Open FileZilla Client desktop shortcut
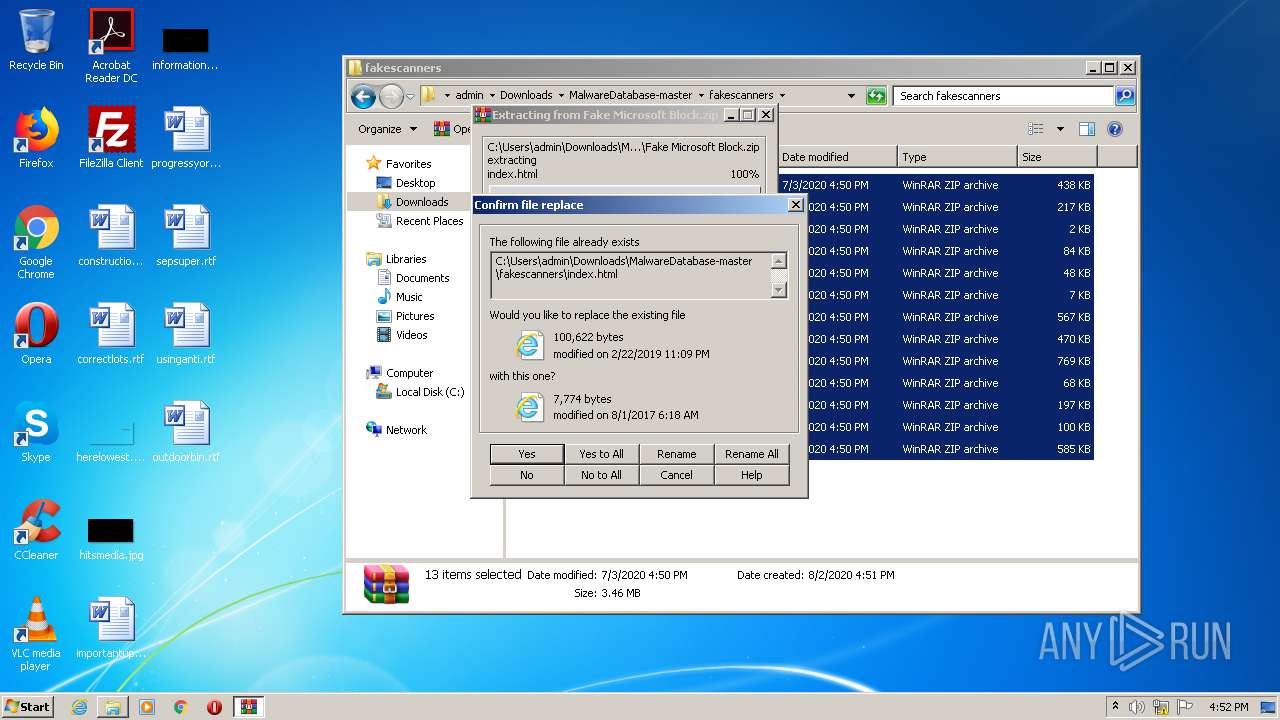This screenshot has width=1280, height=720. 111,138
